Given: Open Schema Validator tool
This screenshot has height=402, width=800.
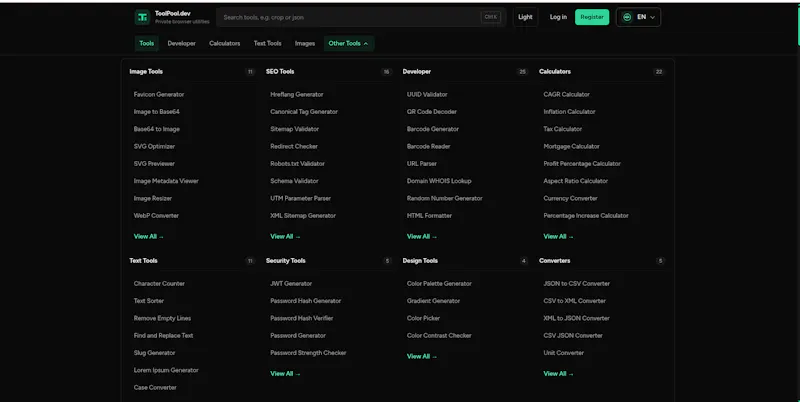Looking at the screenshot, I should tap(294, 181).
